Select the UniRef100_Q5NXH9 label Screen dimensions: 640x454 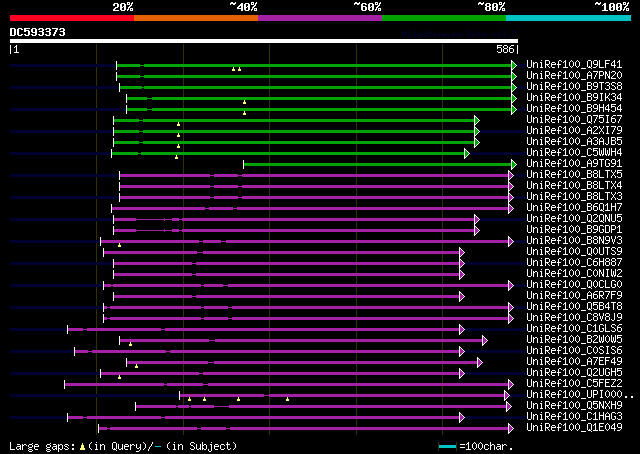pos(574,406)
